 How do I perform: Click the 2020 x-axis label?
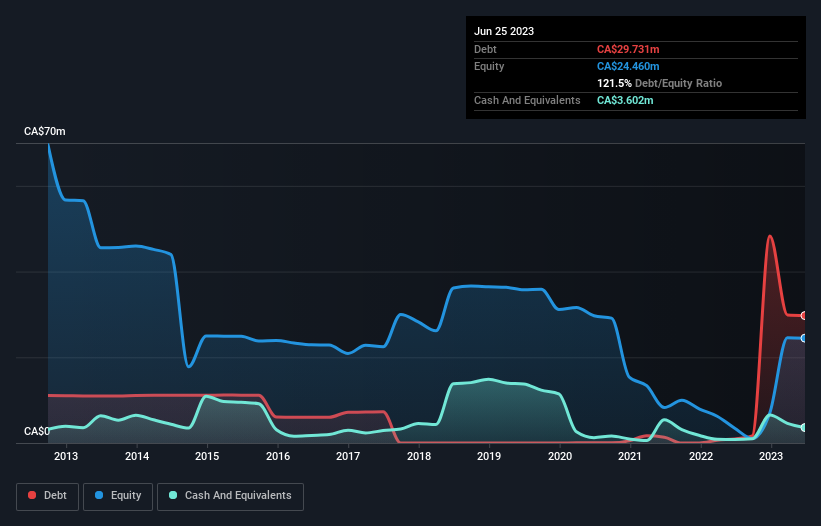(560, 456)
